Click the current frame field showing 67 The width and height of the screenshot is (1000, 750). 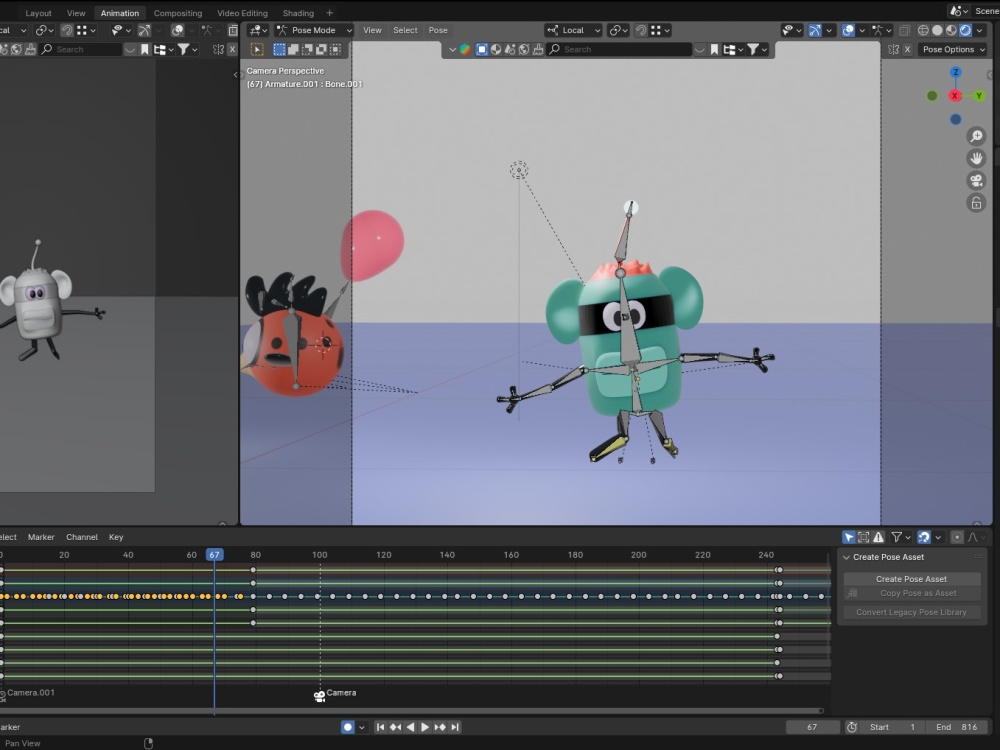pyautogui.click(x=812, y=727)
